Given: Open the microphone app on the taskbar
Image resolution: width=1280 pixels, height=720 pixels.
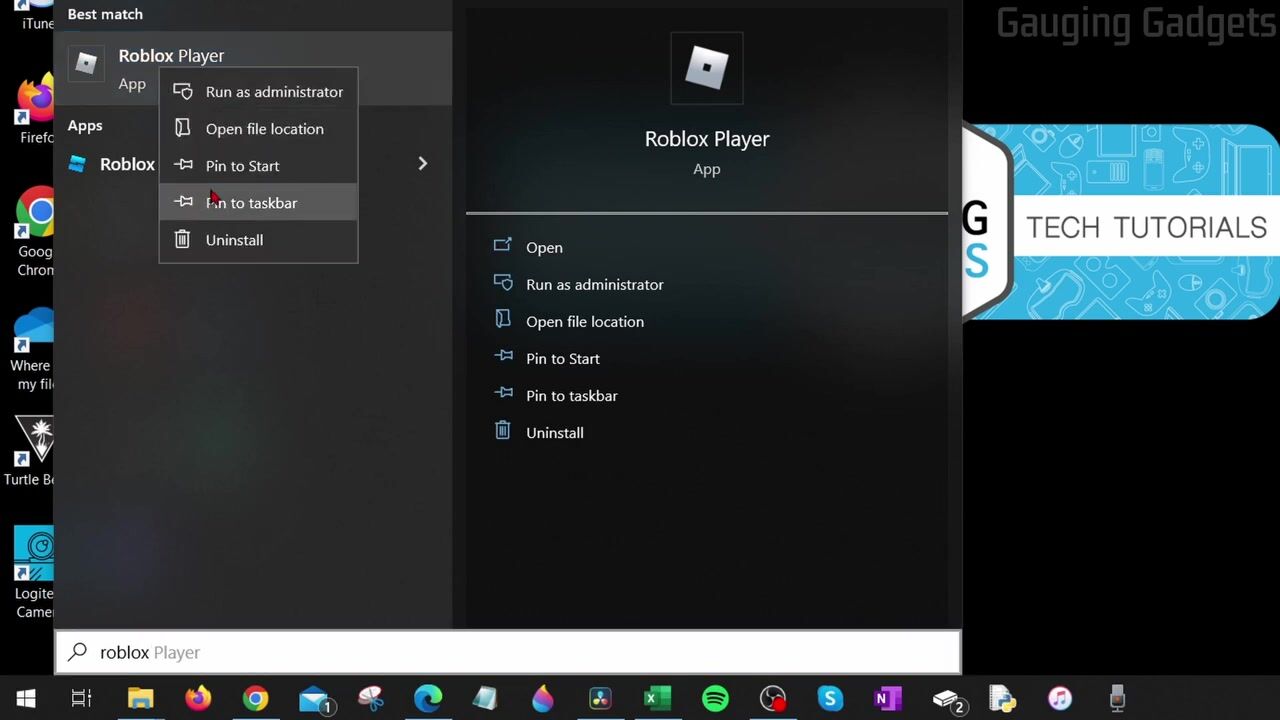Looking at the screenshot, I should 1117,698.
